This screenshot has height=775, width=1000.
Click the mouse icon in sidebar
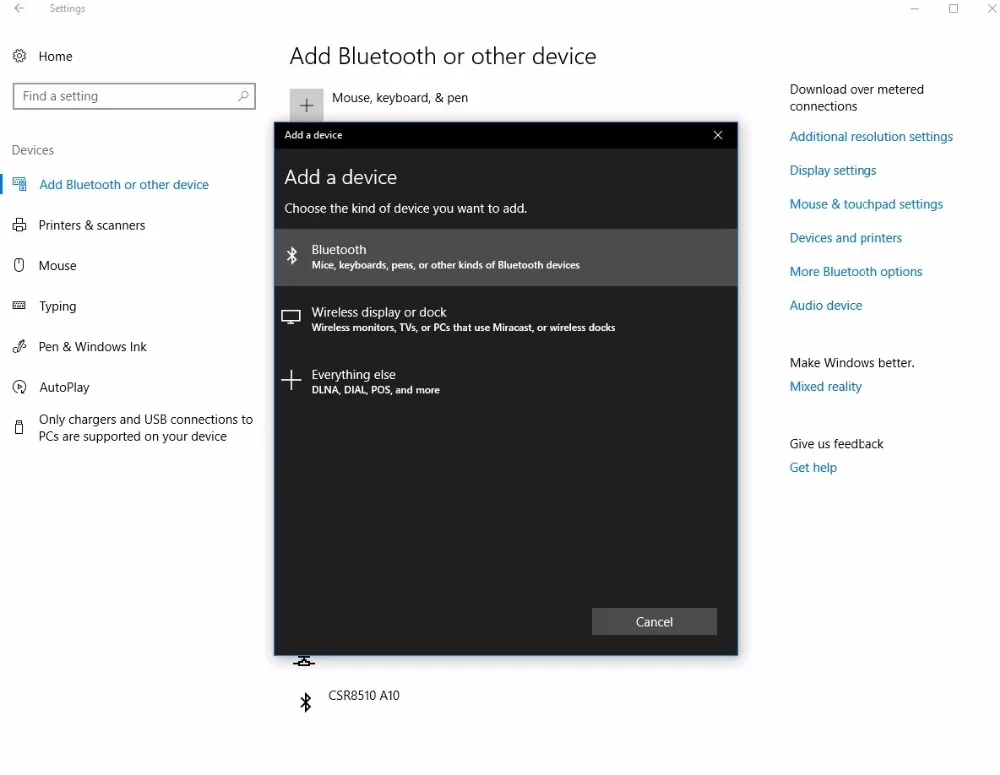pyautogui.click(x=20, y=265)
